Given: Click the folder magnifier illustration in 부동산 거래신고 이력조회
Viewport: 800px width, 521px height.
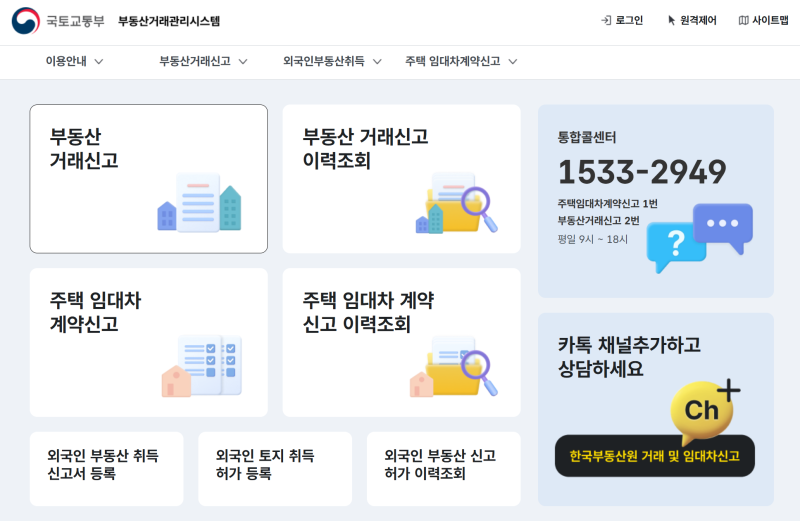Looking at the screenshot, I should pyautogui.click(x=457, y=203).
